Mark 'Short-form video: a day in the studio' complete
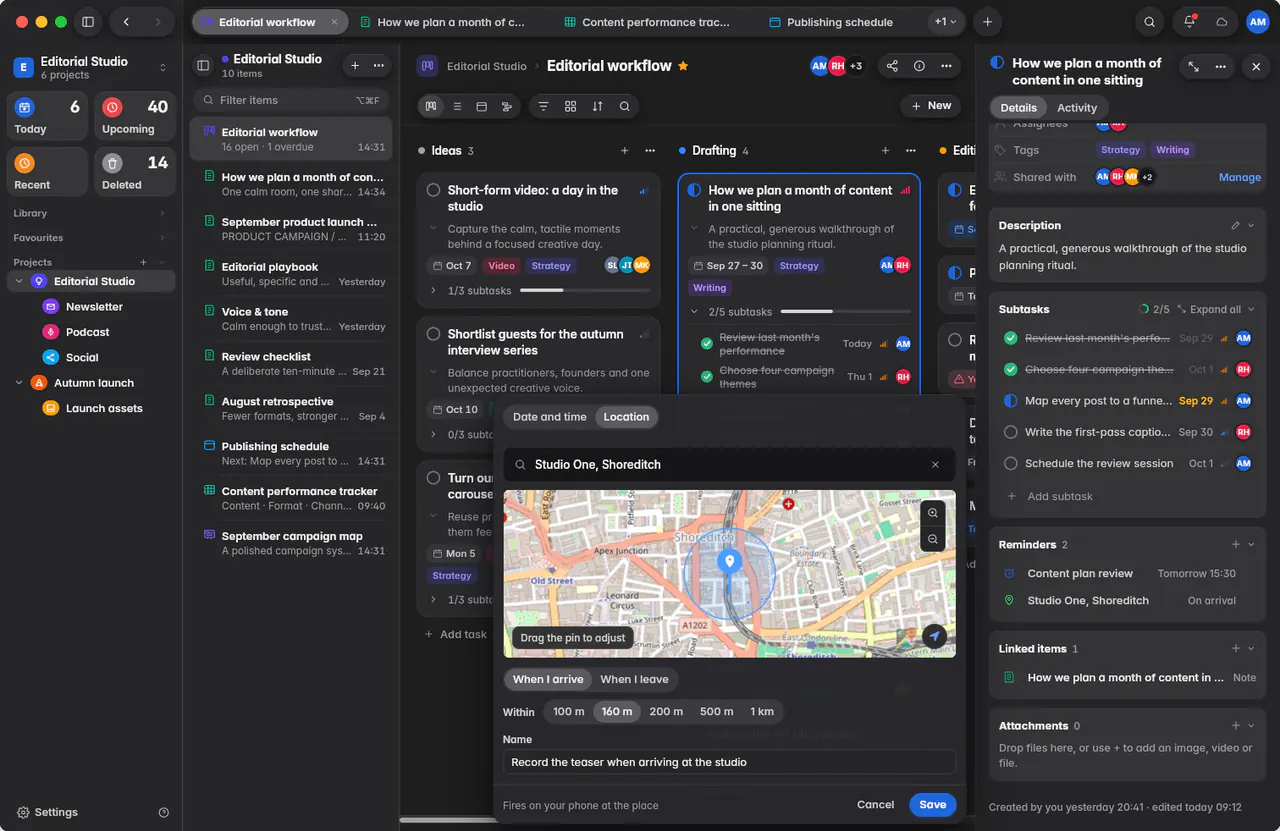The height and width of the screenshot is (831, 1280). coord(434,190)
